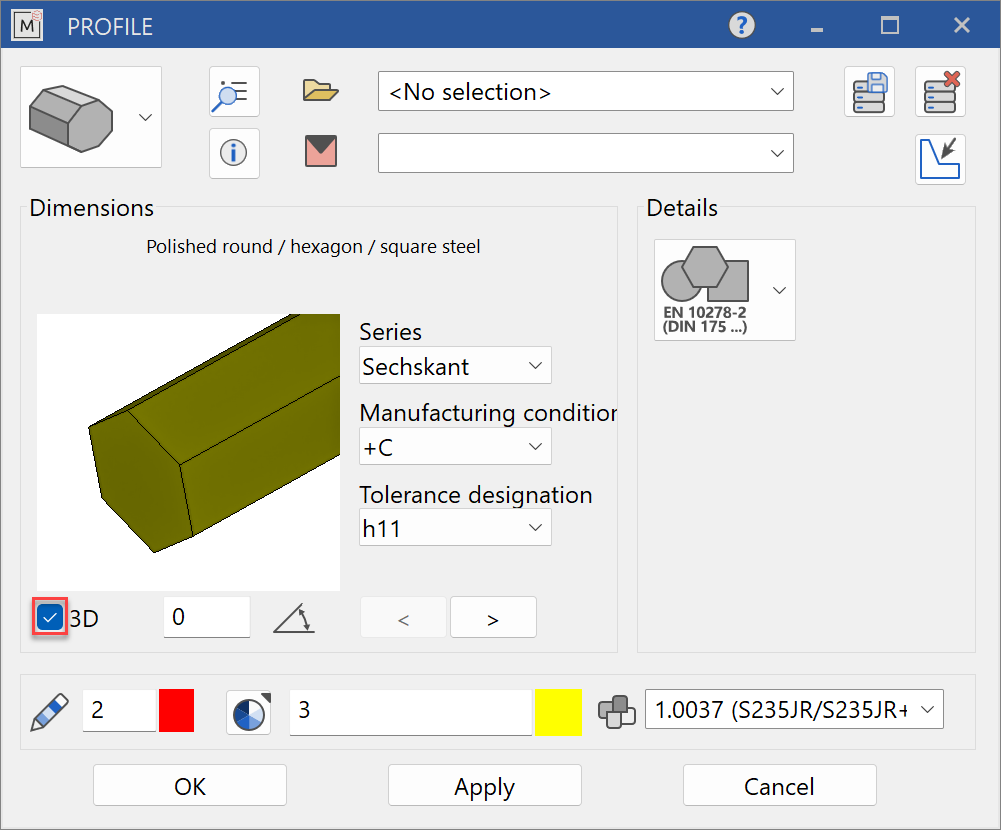Click the delete from database icon

click(x=940, y=92)
